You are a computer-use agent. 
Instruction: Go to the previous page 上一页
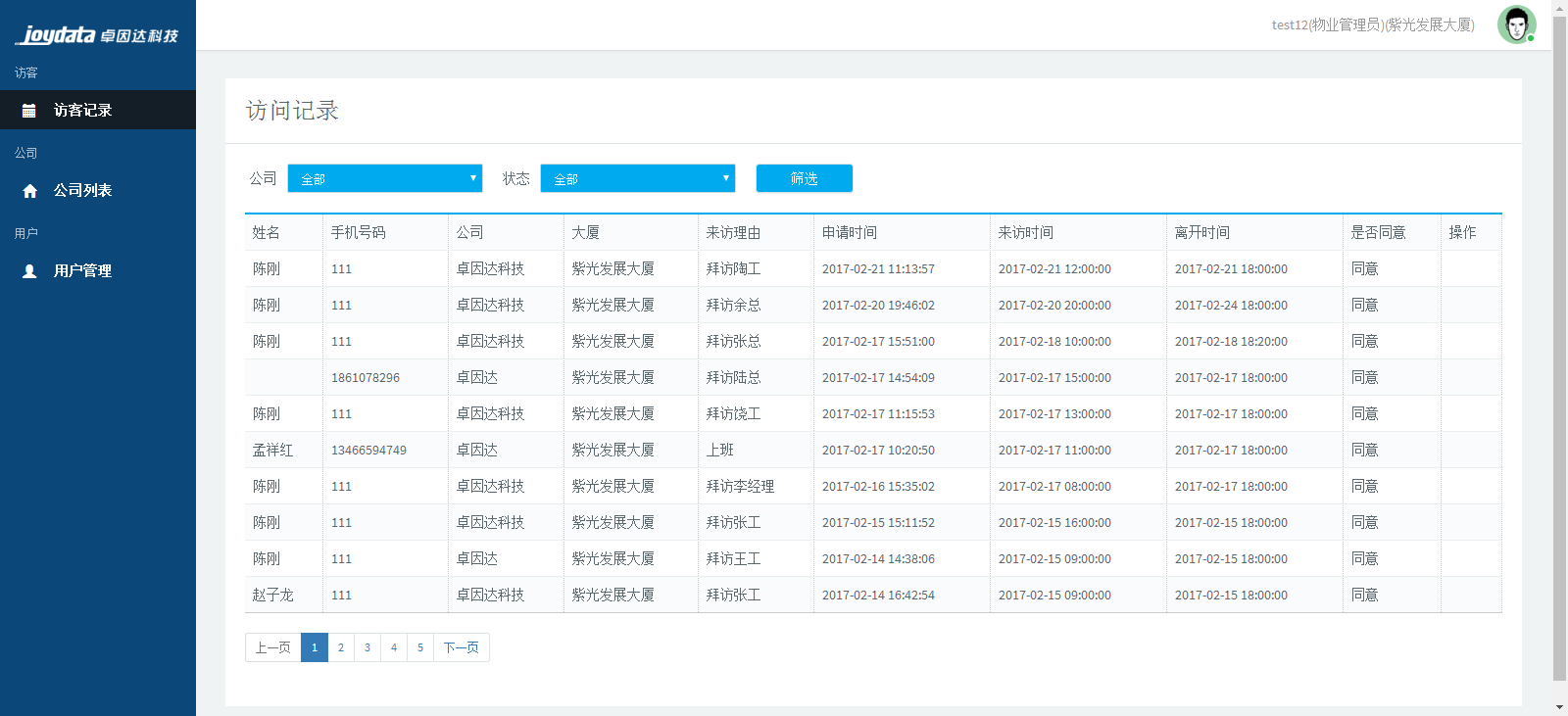[273, 647]
